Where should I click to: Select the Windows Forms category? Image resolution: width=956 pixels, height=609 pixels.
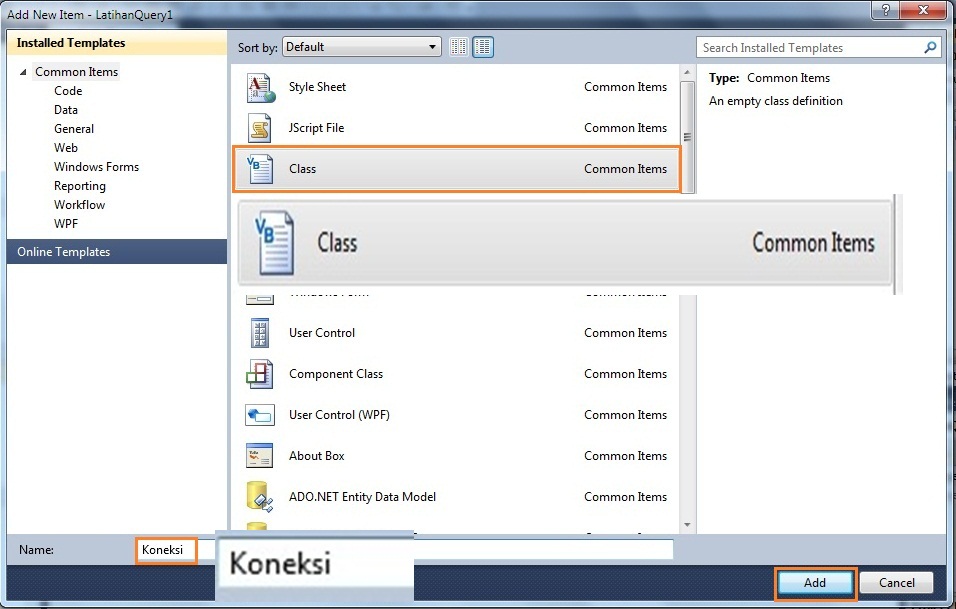[95, 166]
